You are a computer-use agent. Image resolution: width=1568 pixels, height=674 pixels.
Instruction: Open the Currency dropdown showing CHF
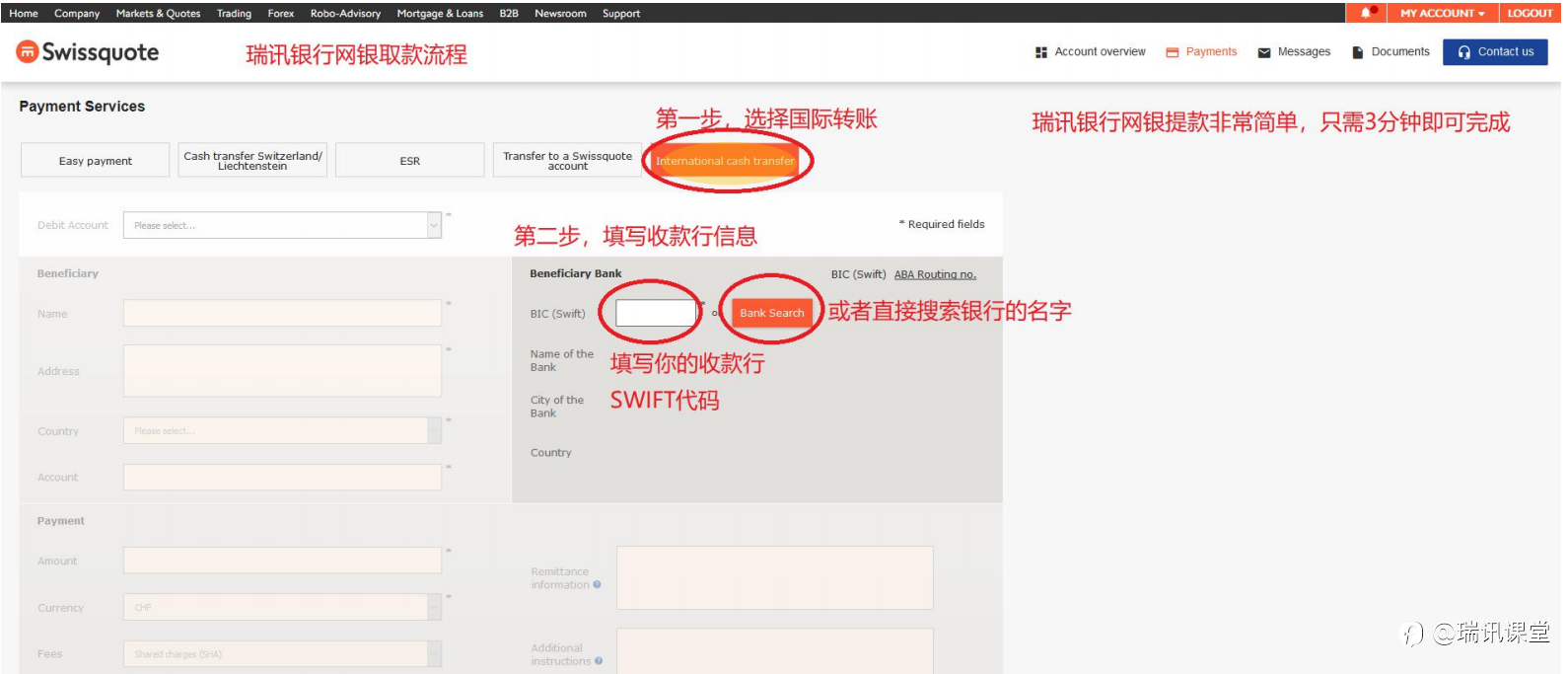point(282,607)
